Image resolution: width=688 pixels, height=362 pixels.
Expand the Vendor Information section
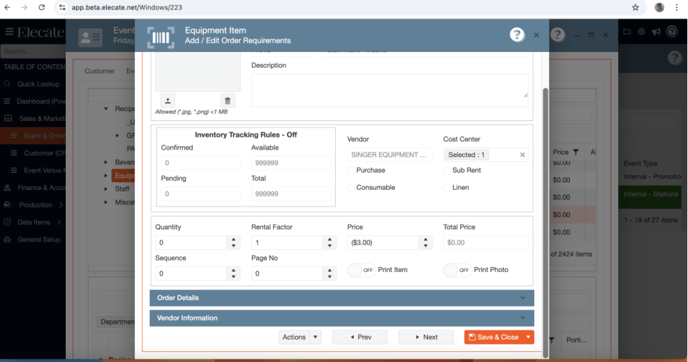point(342,318)
